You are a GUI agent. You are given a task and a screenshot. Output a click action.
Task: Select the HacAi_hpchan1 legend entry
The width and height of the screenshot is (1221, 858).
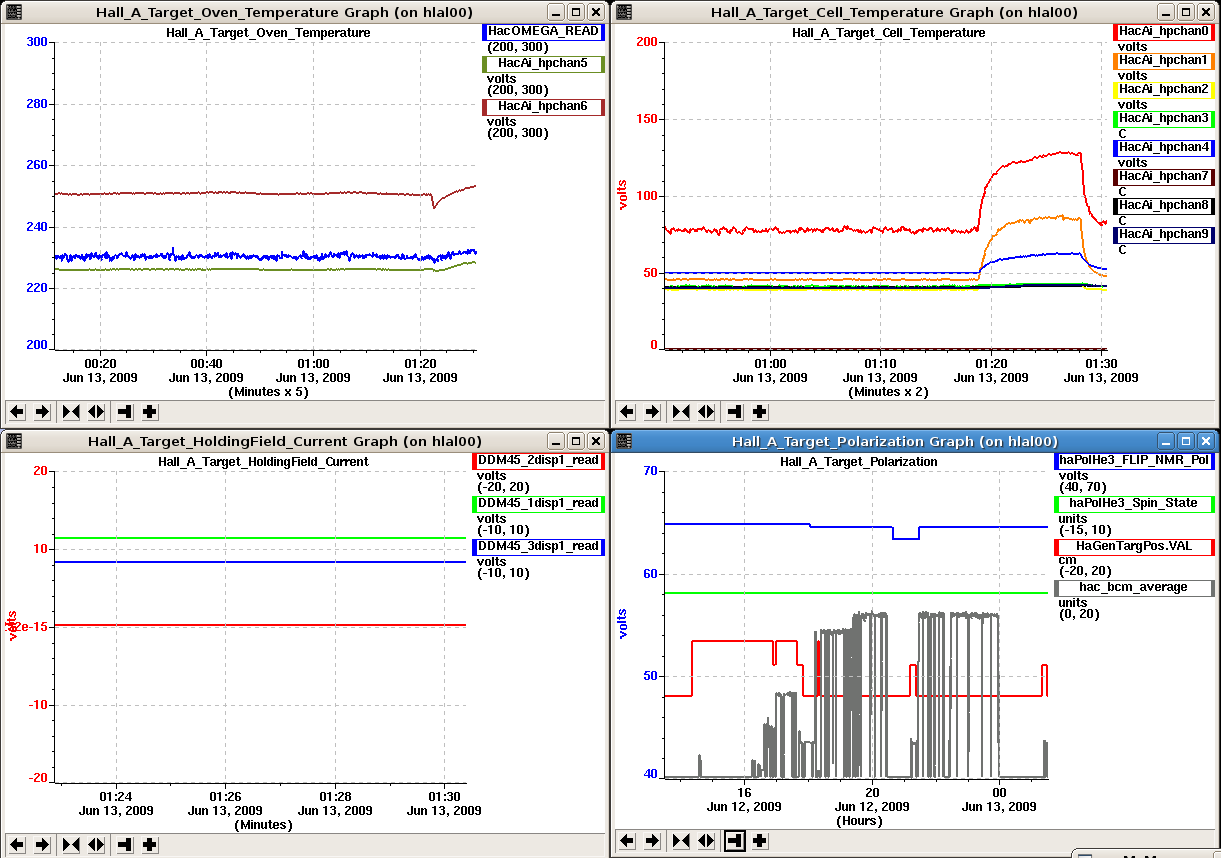[x=1163, y=60]
